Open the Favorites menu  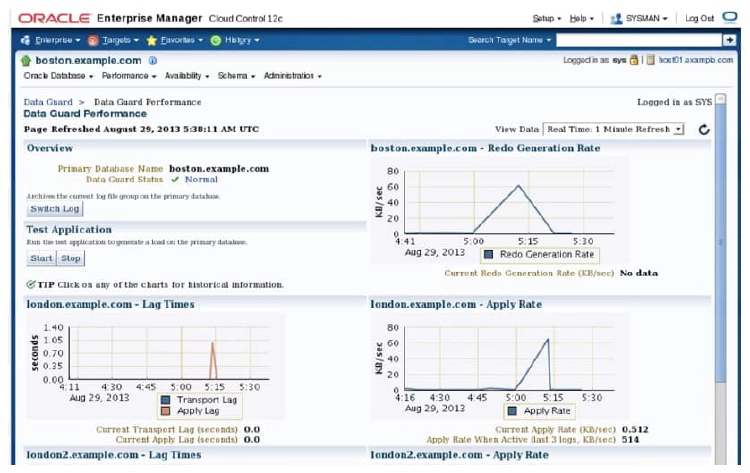(x=181, y=40)
